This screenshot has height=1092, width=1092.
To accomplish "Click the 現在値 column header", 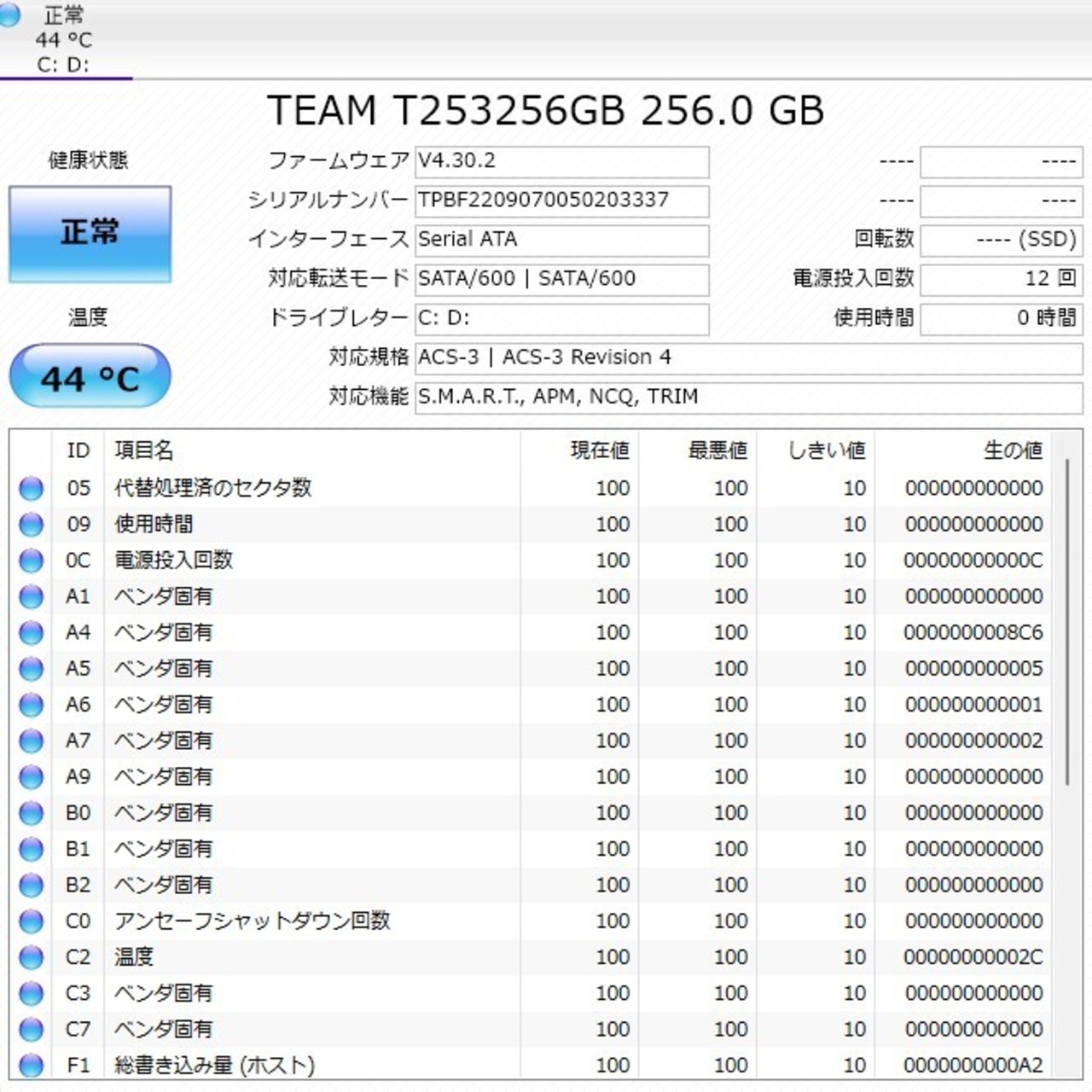I will pyautogui.click(x=599, y=450).
